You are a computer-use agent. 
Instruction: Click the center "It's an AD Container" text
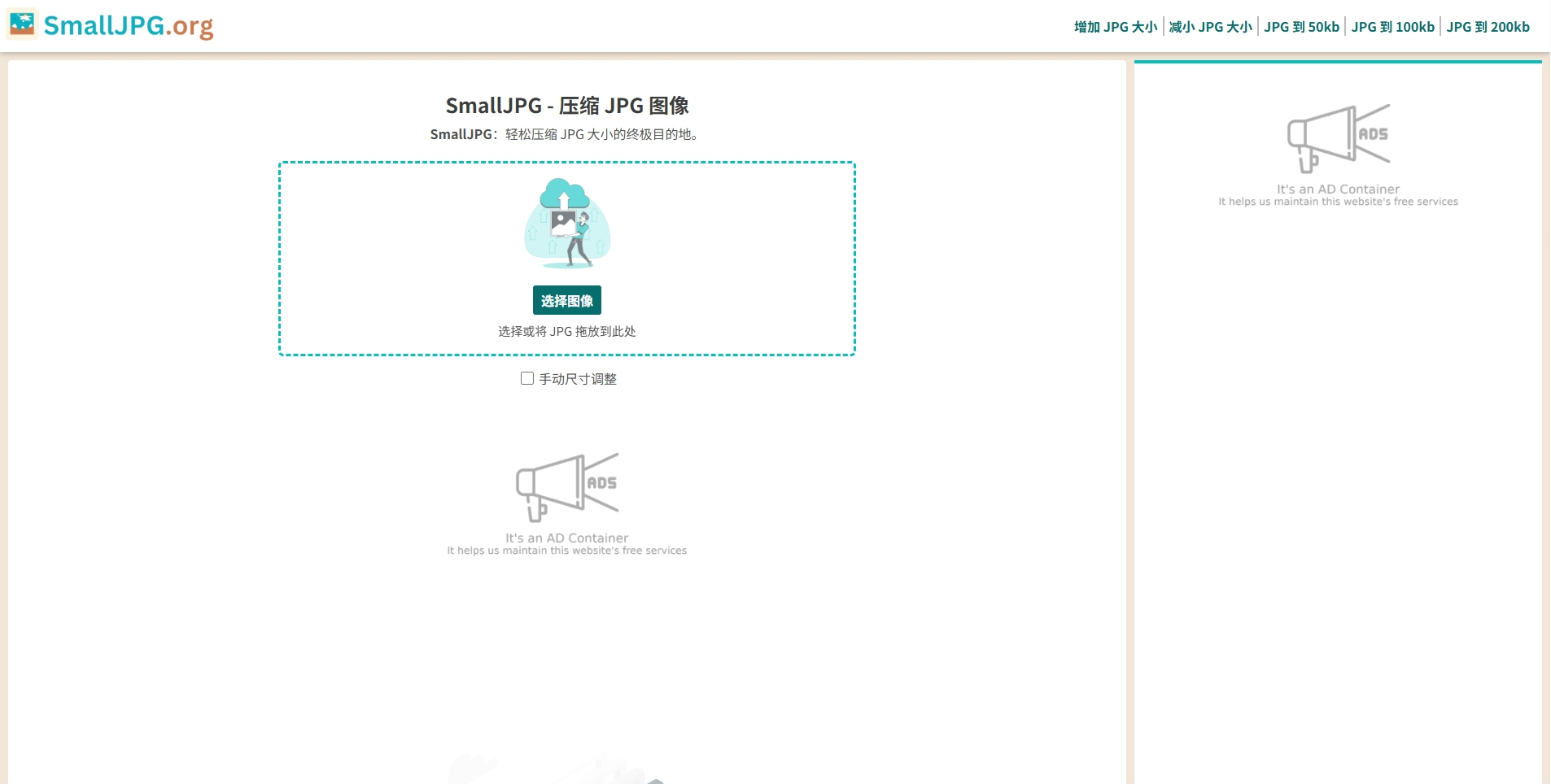(566, 538)
